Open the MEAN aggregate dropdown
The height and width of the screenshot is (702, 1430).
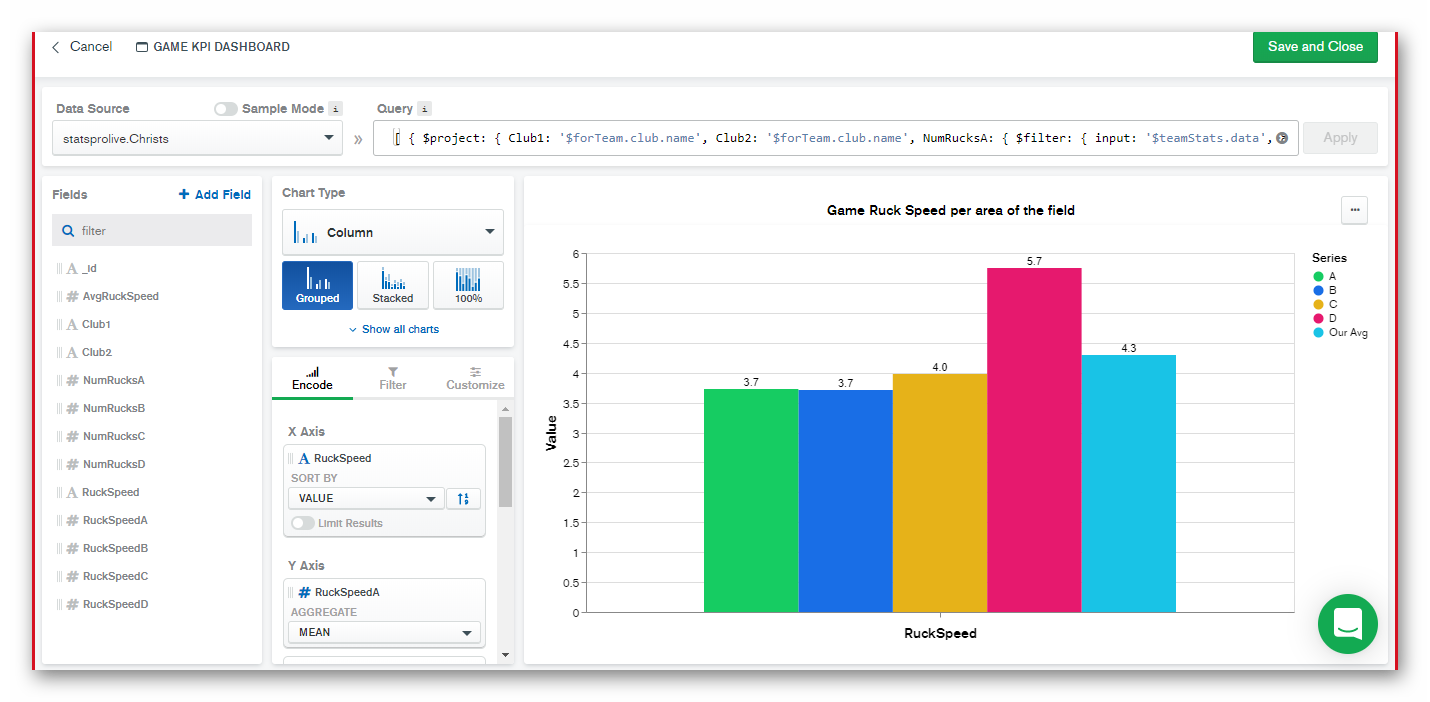click(384, 632)
